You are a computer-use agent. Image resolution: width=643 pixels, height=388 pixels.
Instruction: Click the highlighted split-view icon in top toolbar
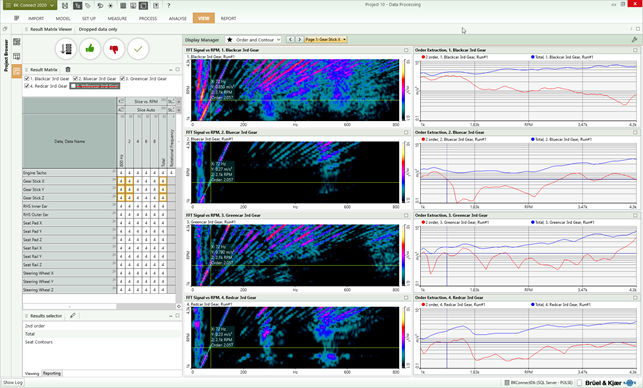pyautogui.click(x=143, y=5)
